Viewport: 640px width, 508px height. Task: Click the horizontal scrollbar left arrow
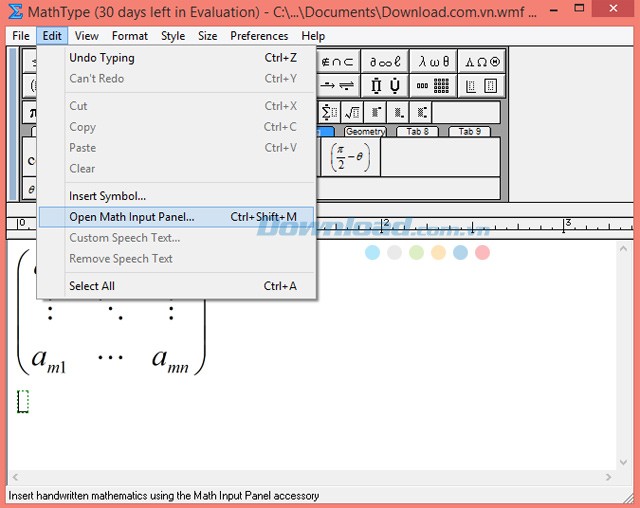pyautogui.click(x=16, y=477)
